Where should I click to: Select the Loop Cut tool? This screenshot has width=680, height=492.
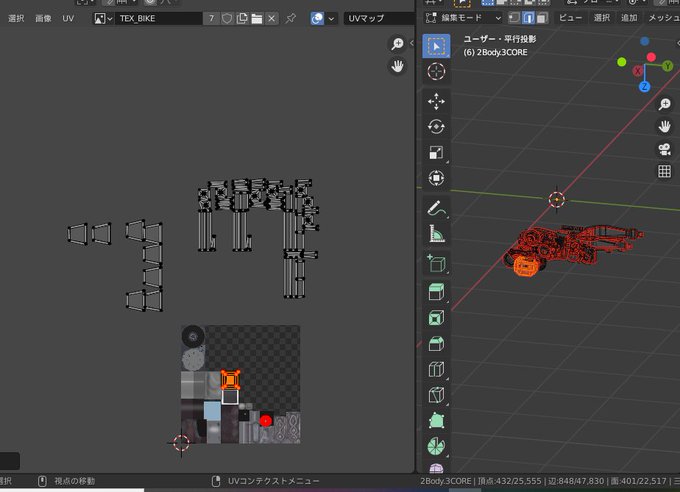click(436, 369)
